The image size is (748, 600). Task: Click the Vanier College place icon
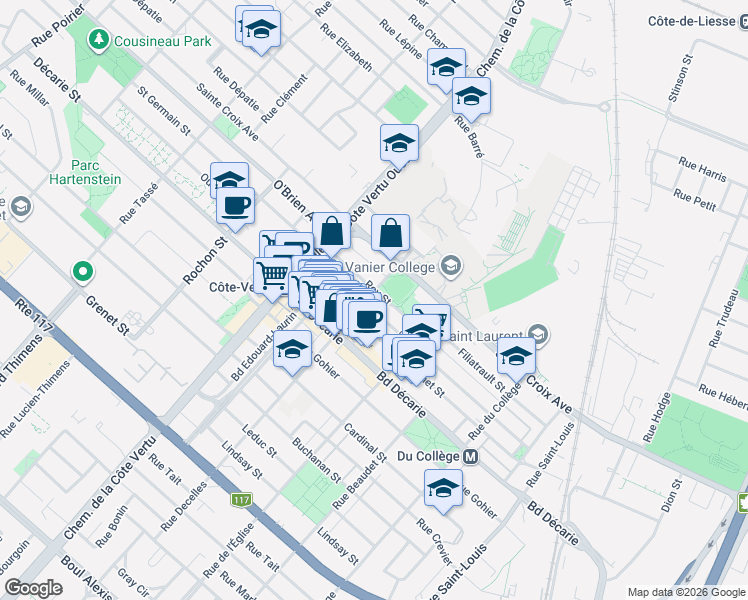click(451, 266)
